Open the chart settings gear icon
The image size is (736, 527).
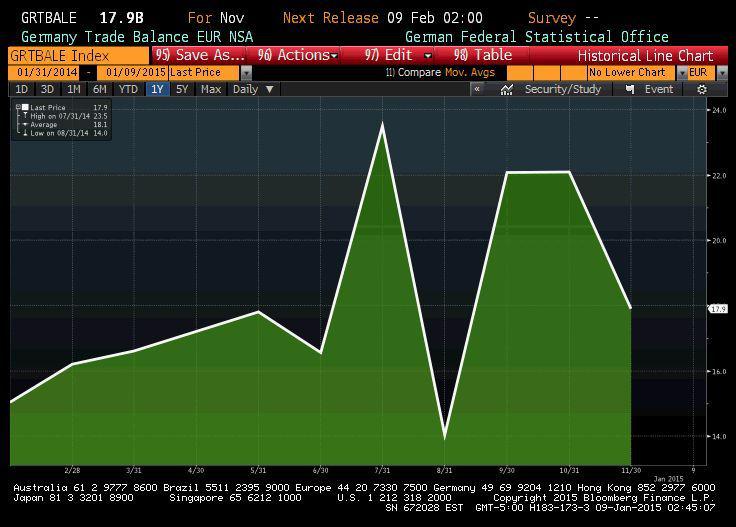(x=702, y=89)
